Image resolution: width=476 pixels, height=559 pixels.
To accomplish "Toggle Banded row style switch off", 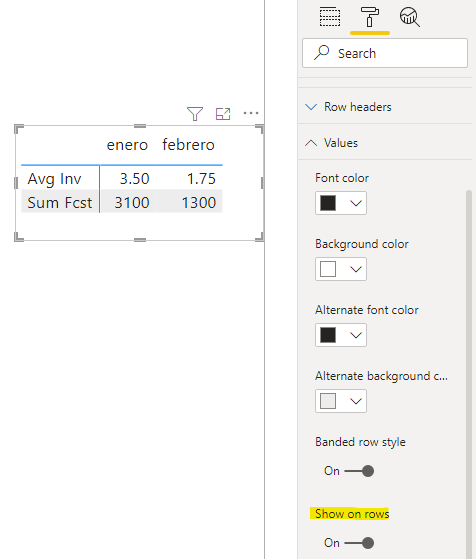I will (359, 471).
